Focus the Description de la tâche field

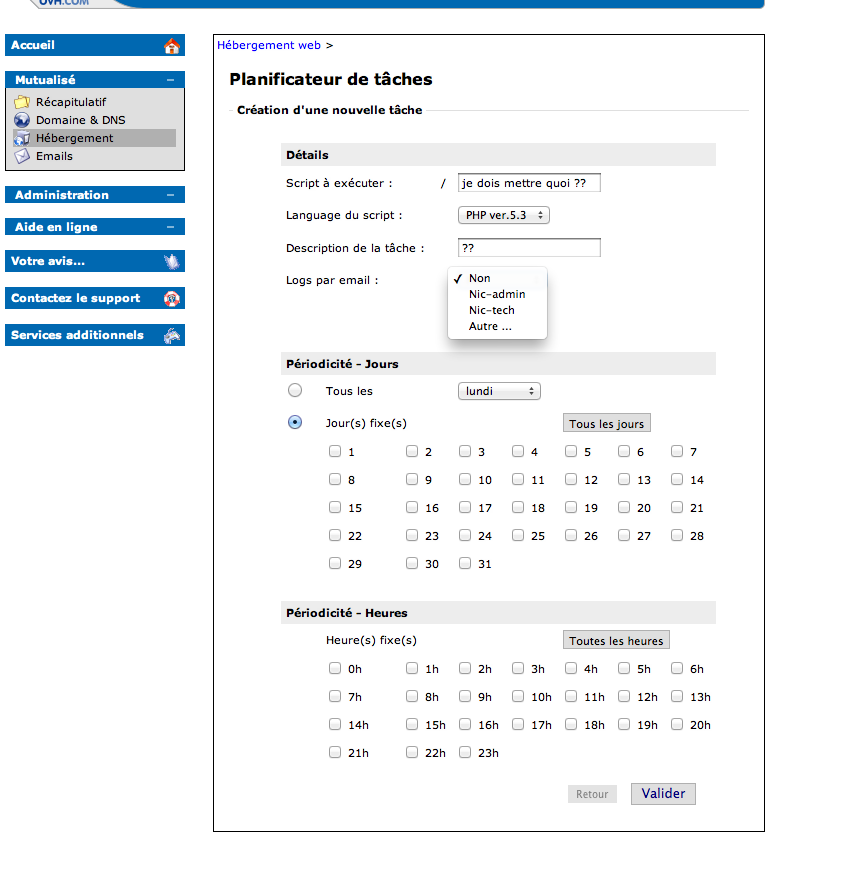pyautogui.click(x=529, y=248)
